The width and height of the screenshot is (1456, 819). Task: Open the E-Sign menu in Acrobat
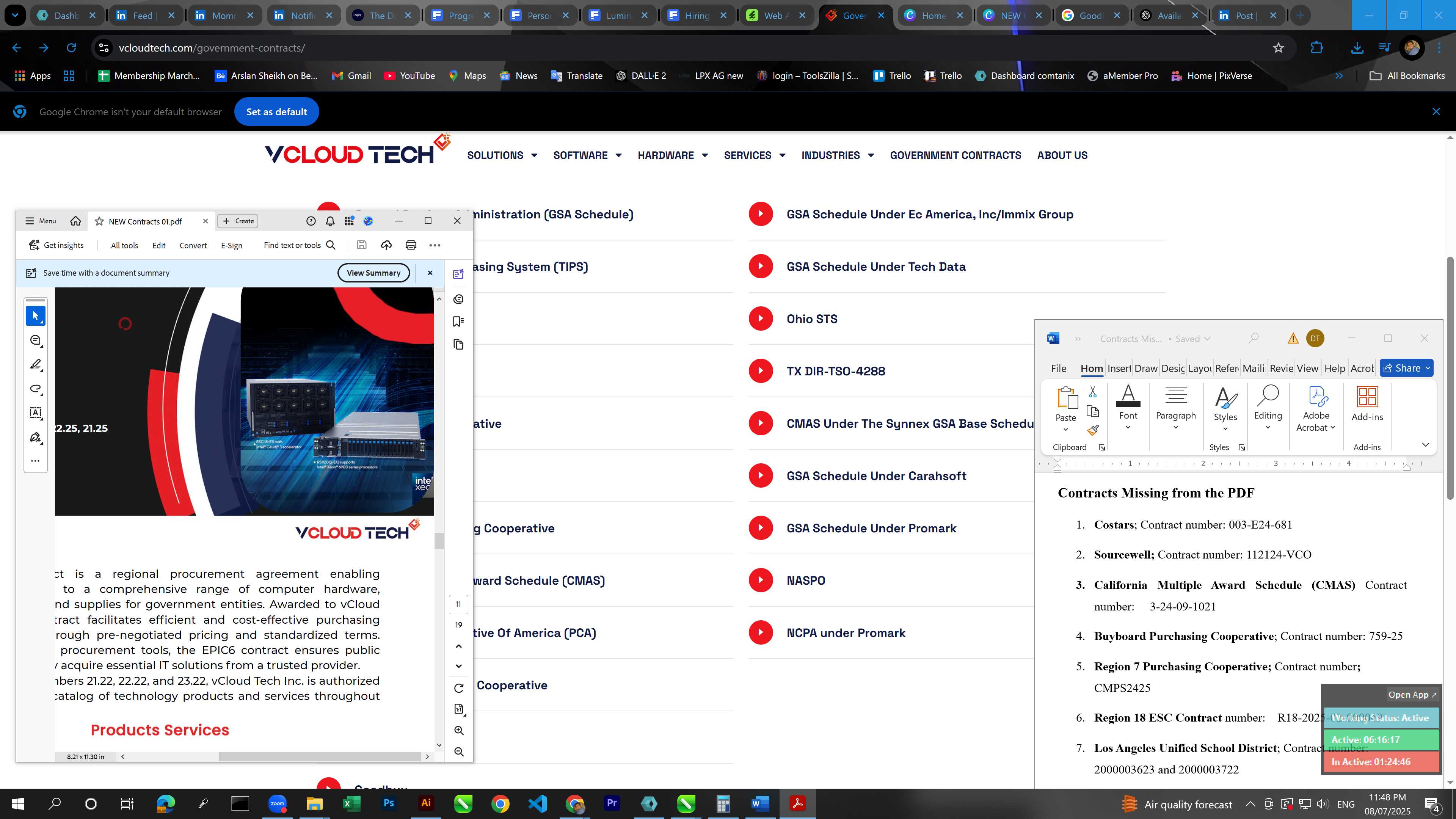232,245
